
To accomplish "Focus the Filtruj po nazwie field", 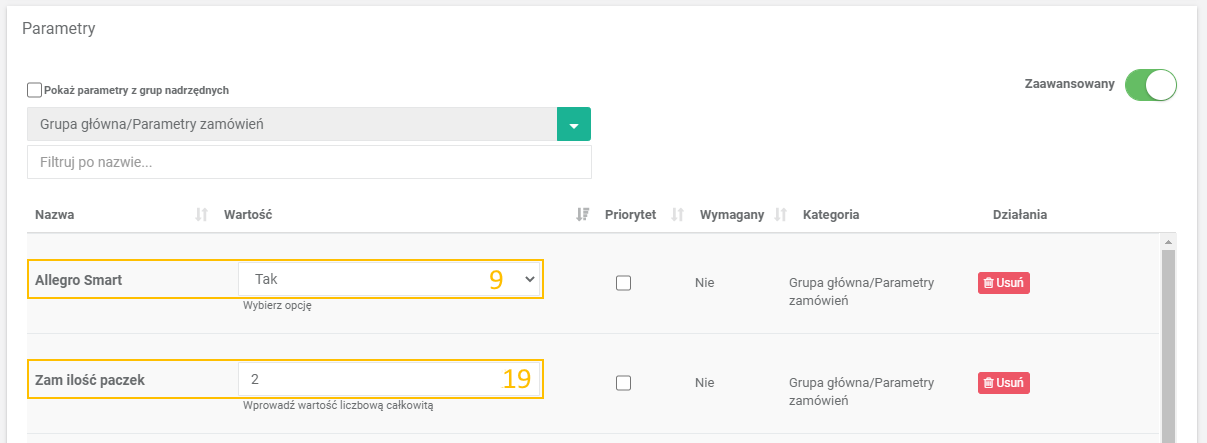I will (309, 162).
